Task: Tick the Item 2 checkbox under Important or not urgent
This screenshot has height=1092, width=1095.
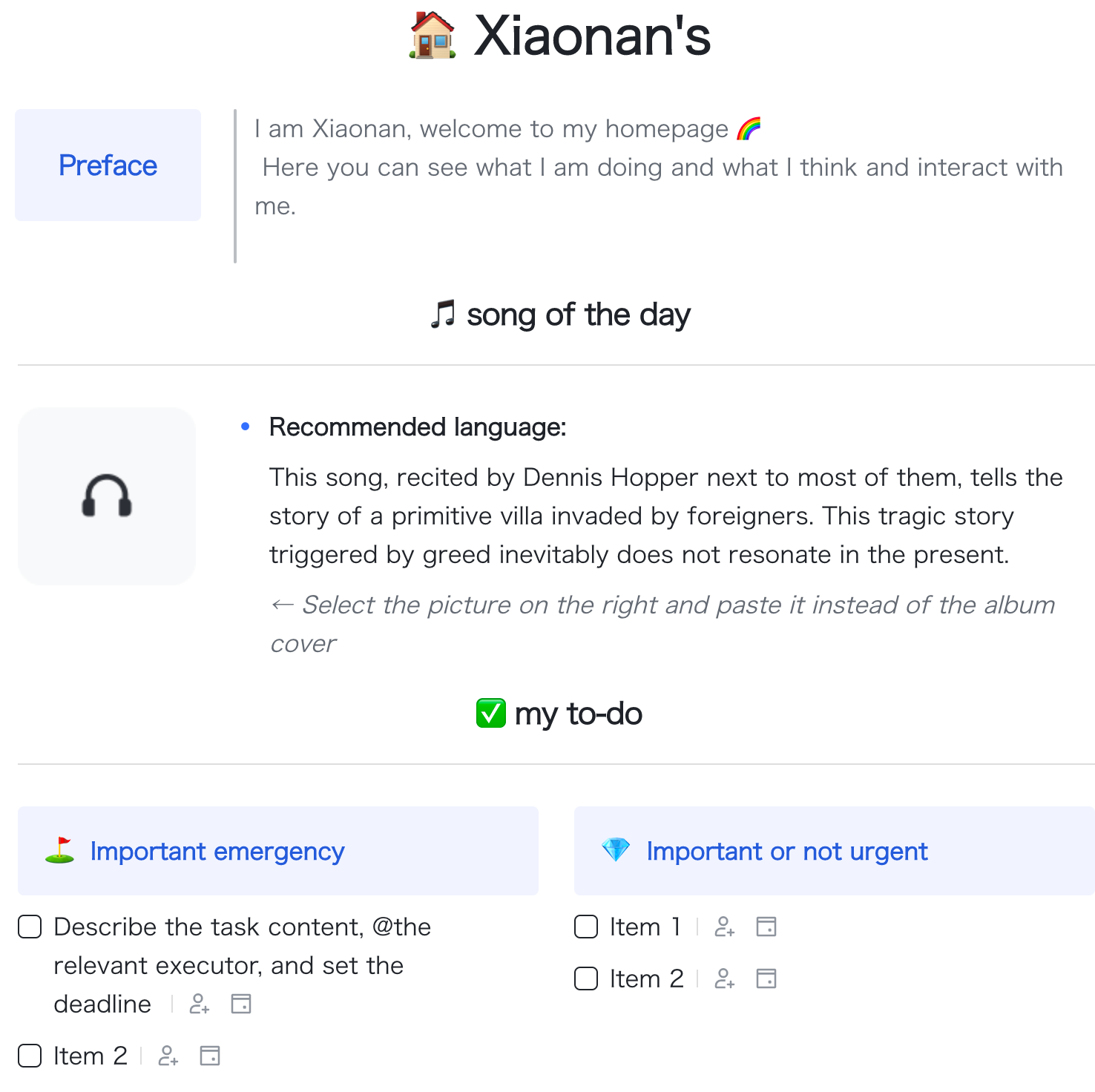Action: tap(585, 978)
